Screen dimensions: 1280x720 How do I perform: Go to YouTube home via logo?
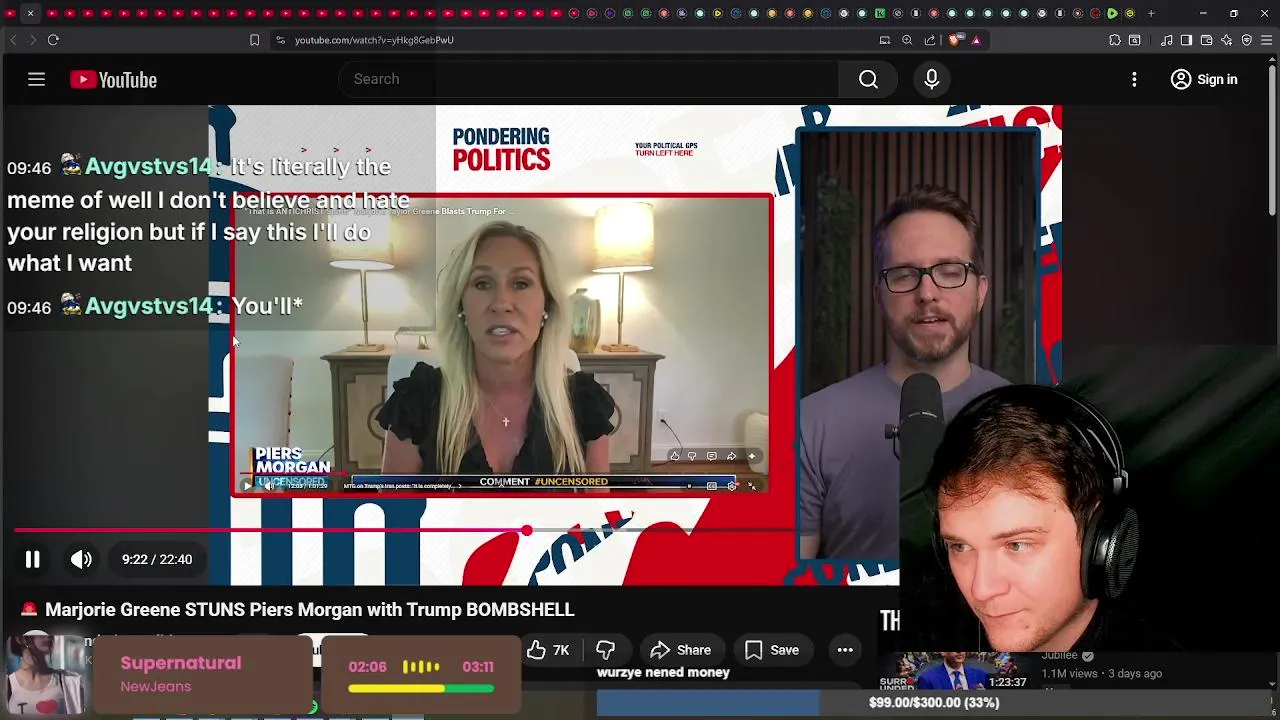[113, 80]
